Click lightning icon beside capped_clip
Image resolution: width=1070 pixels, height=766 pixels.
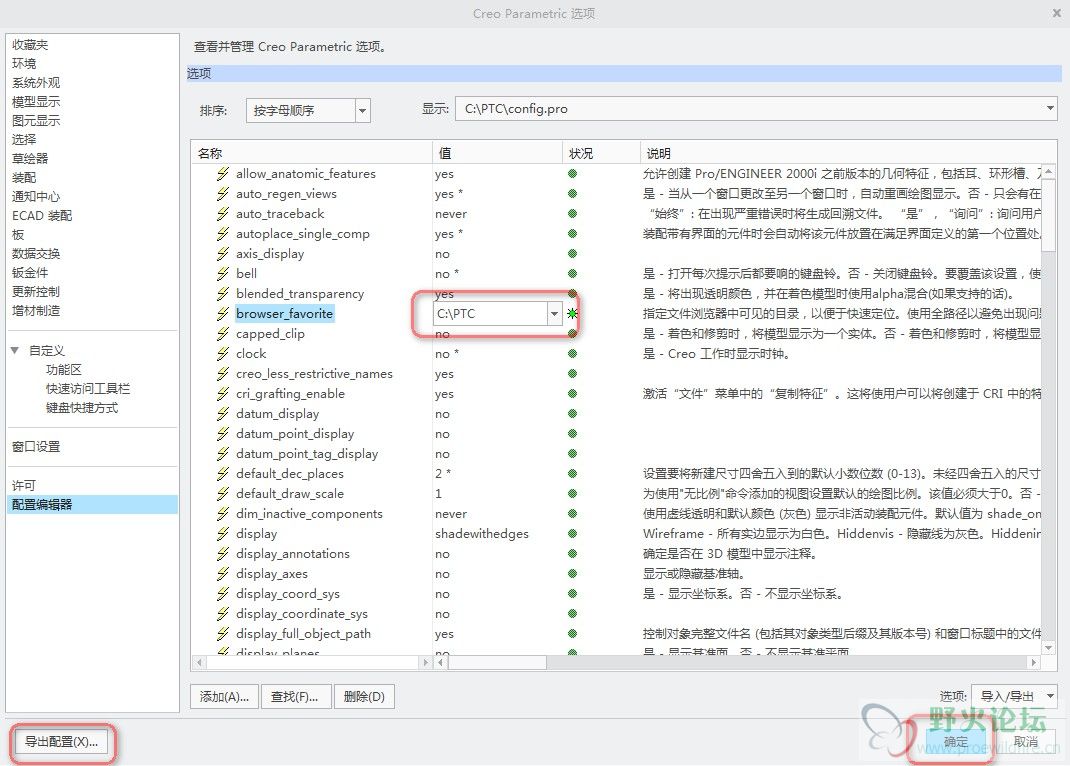222,334
